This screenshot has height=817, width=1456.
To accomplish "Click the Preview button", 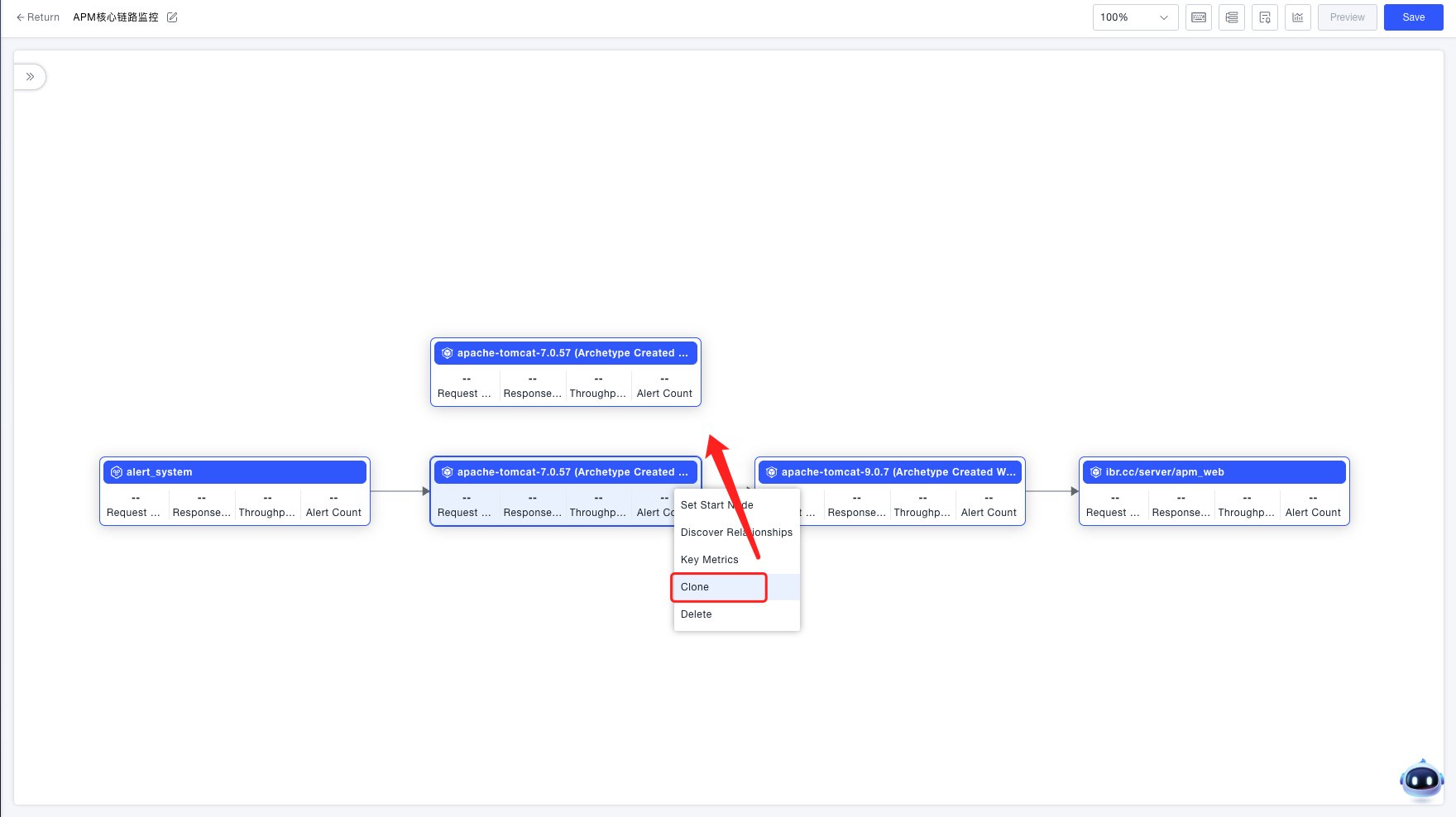I will point(1347,17).
